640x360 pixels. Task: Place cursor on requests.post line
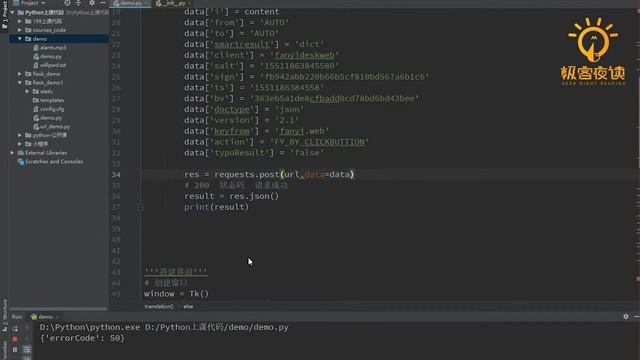[x=269, y=174]
